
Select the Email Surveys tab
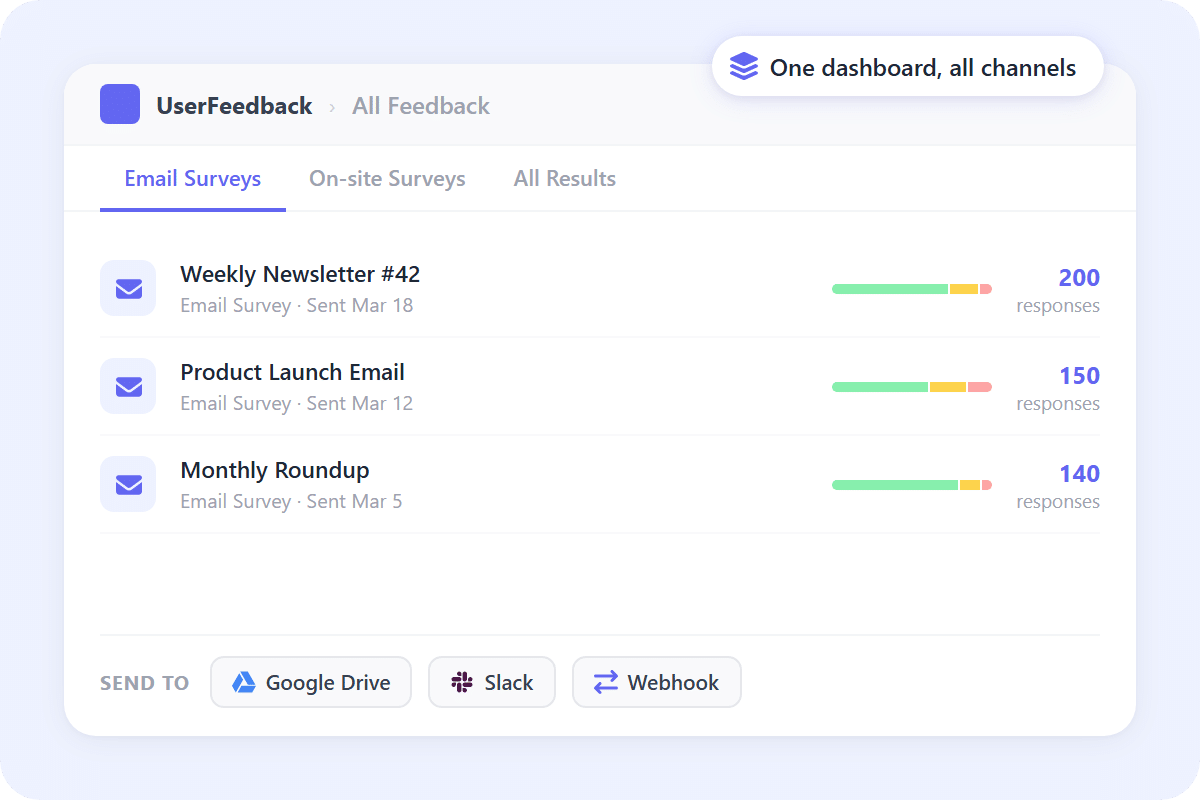click(x=192, y=178)
